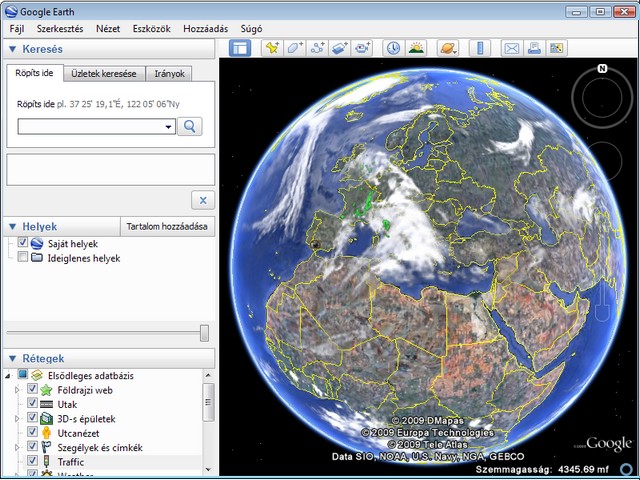
Task: Uncheck the Traffic layer
Action: pyautogui.click(x=32, y=461)
